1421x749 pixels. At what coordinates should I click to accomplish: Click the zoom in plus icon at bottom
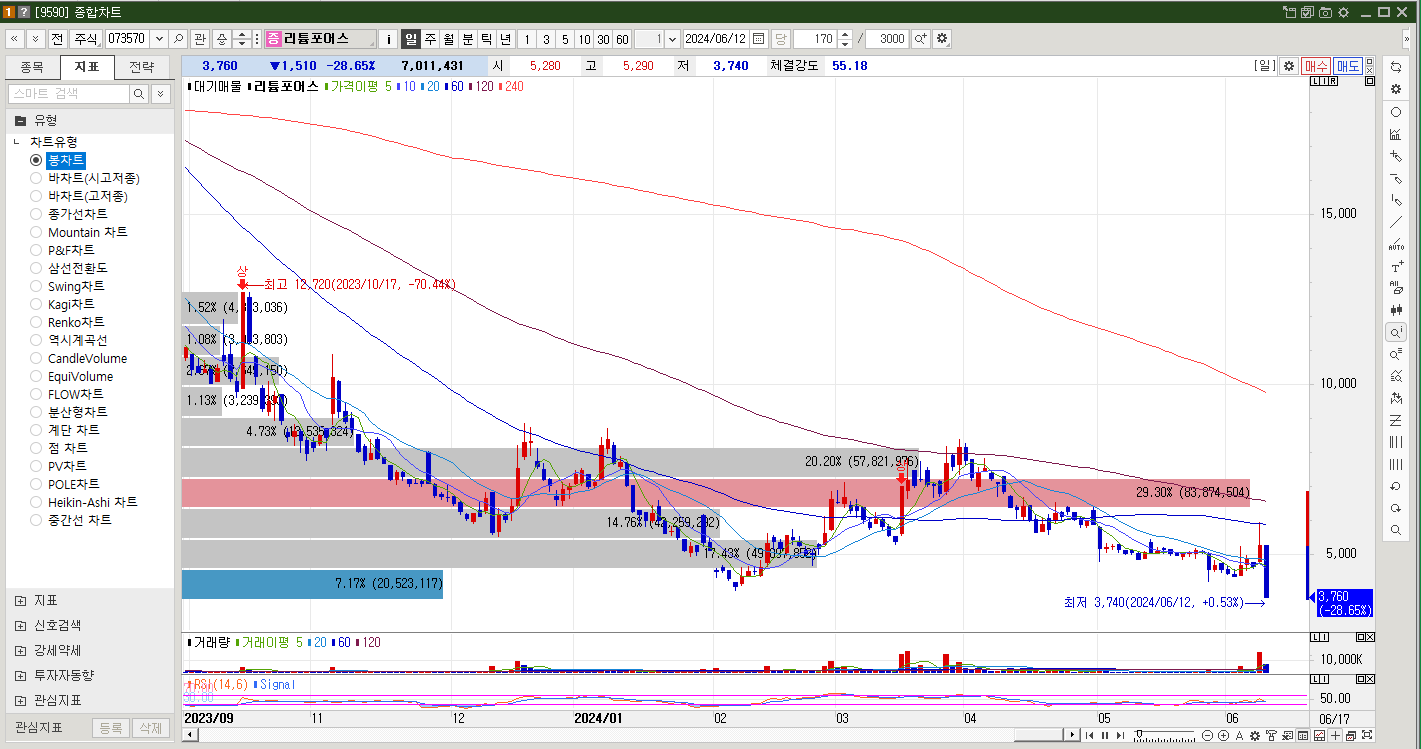1224,736
